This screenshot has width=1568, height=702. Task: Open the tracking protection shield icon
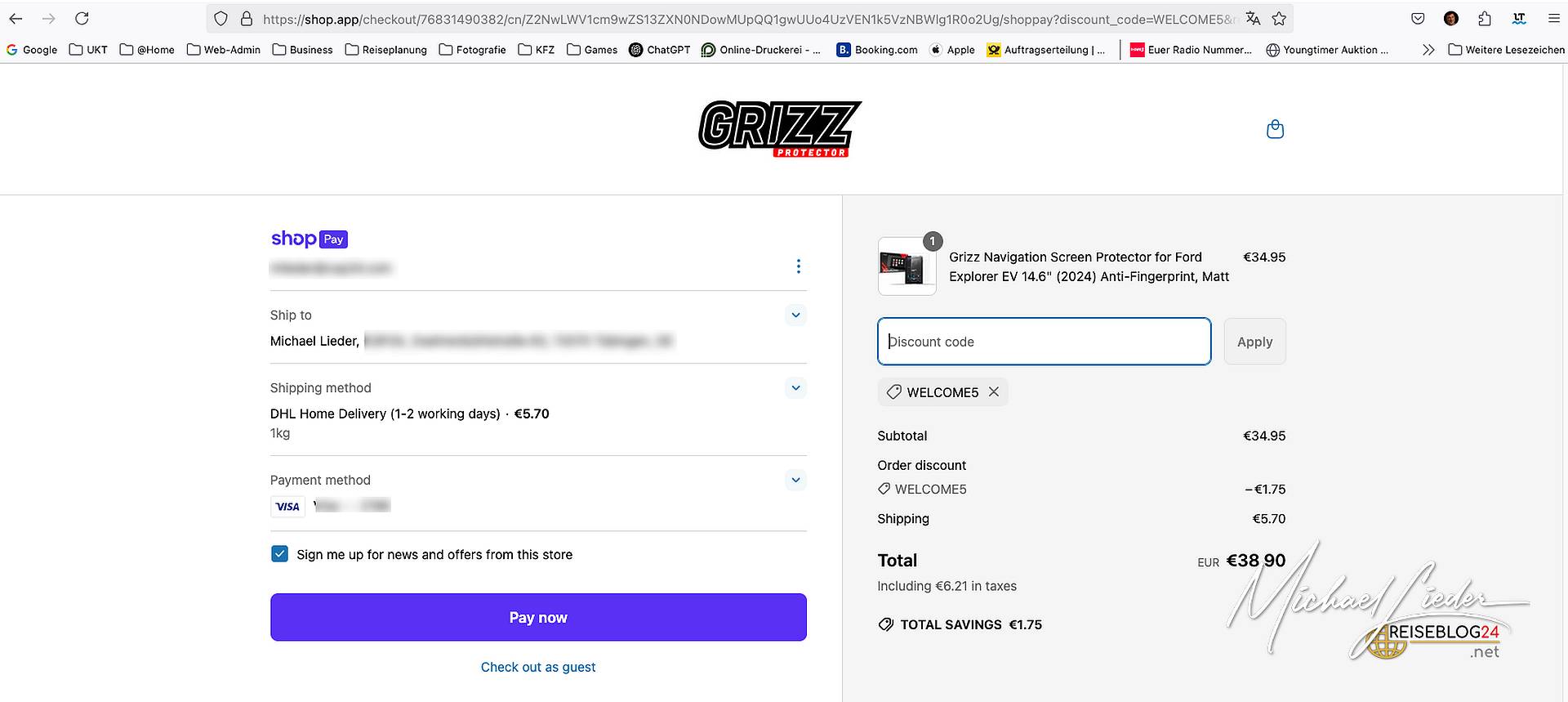pyautogui.click(x=220, y=19)
